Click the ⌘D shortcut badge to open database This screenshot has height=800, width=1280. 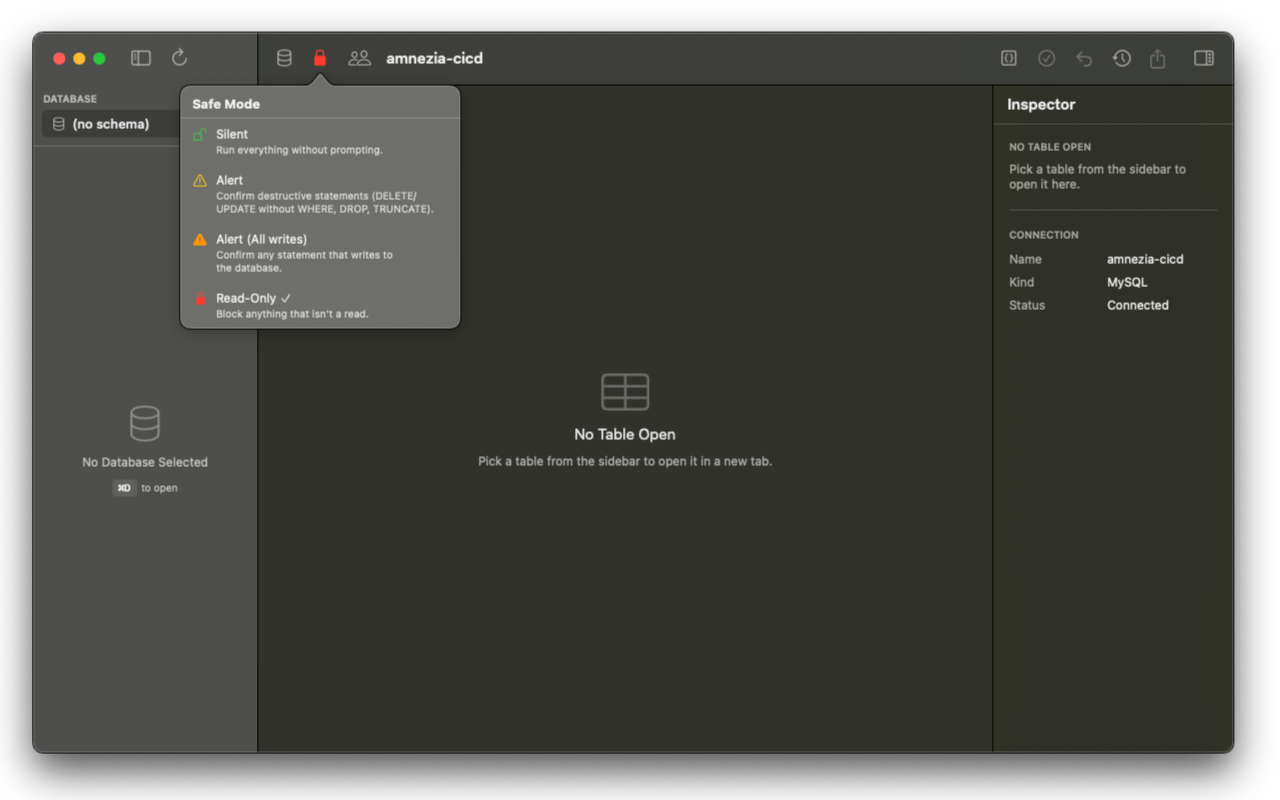coord(123,487)
